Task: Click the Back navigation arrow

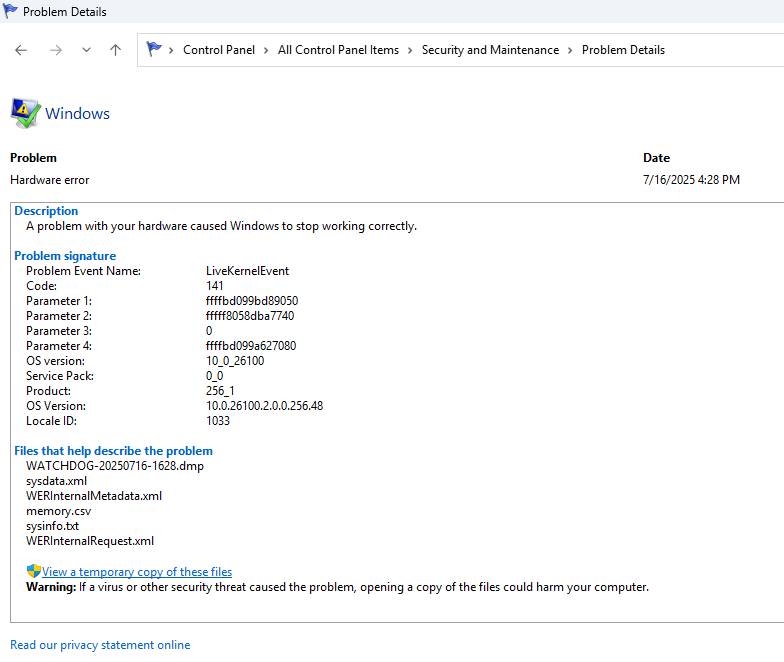Action: (x=21, y=50)
